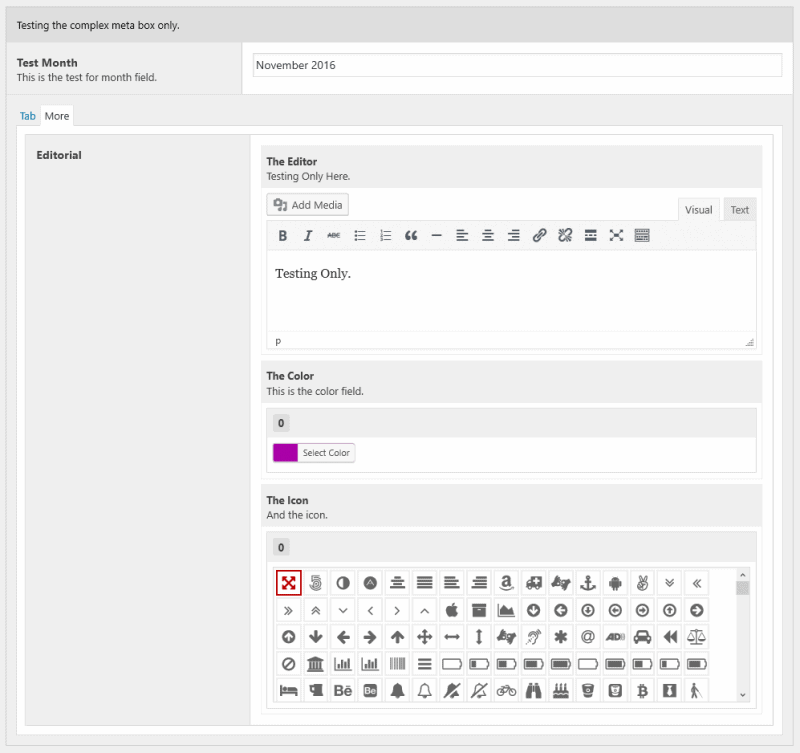
Task: Select the Android robot icon
Action: [615, 583]
